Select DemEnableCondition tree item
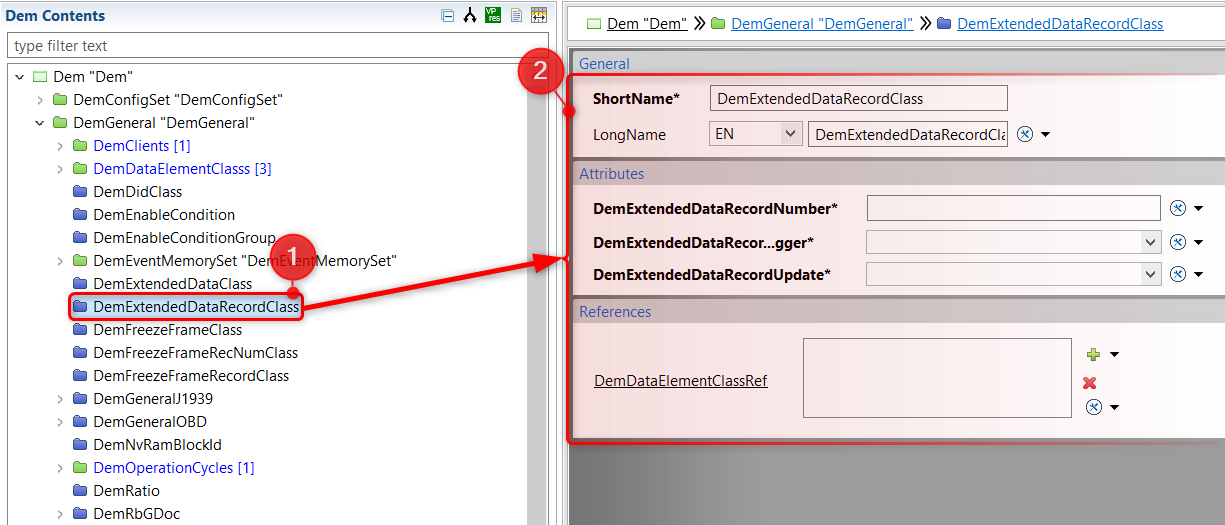 pyautogui.click(x=164, y=215)
